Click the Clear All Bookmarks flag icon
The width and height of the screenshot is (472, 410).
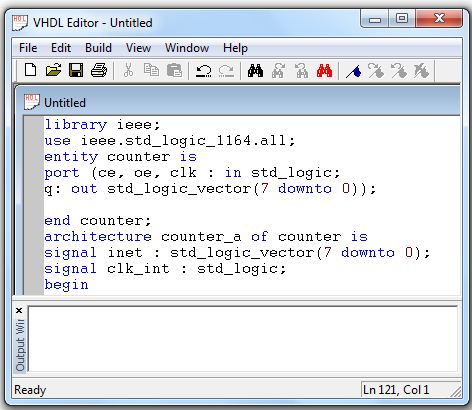(x=421, y=70)
